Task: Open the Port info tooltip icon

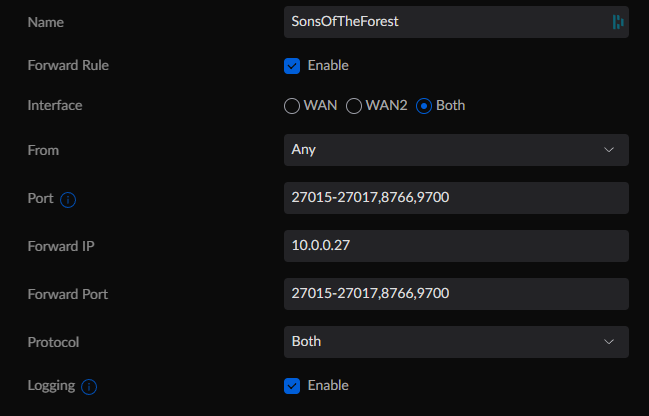Action: point(68,200)
